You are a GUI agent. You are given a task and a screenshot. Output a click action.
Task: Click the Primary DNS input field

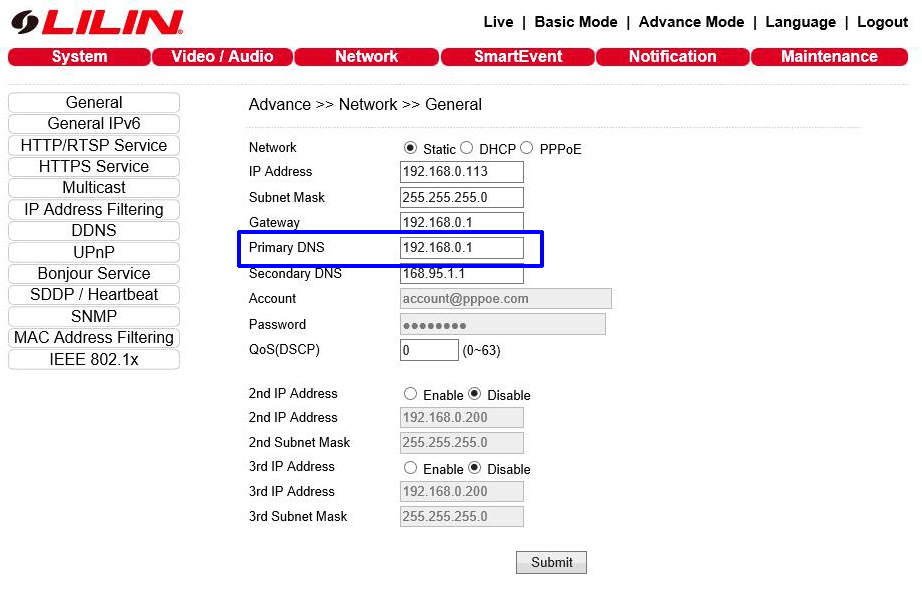pyautogui.click(x=461, y=248)
